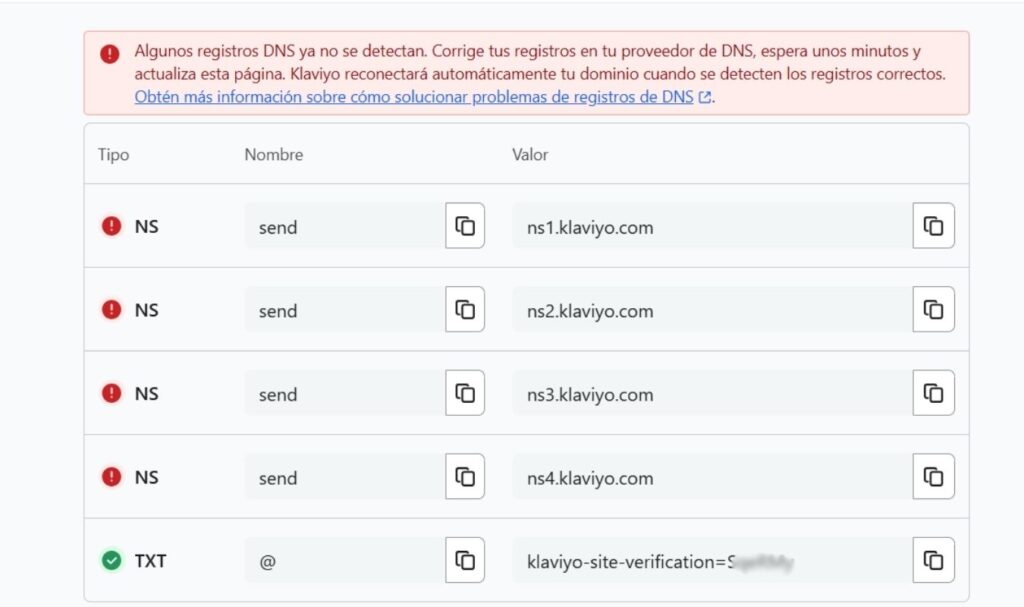Copy the ns1.klaviyo.com value
This screenshot has width=1024, height=607.
(933, 226)
